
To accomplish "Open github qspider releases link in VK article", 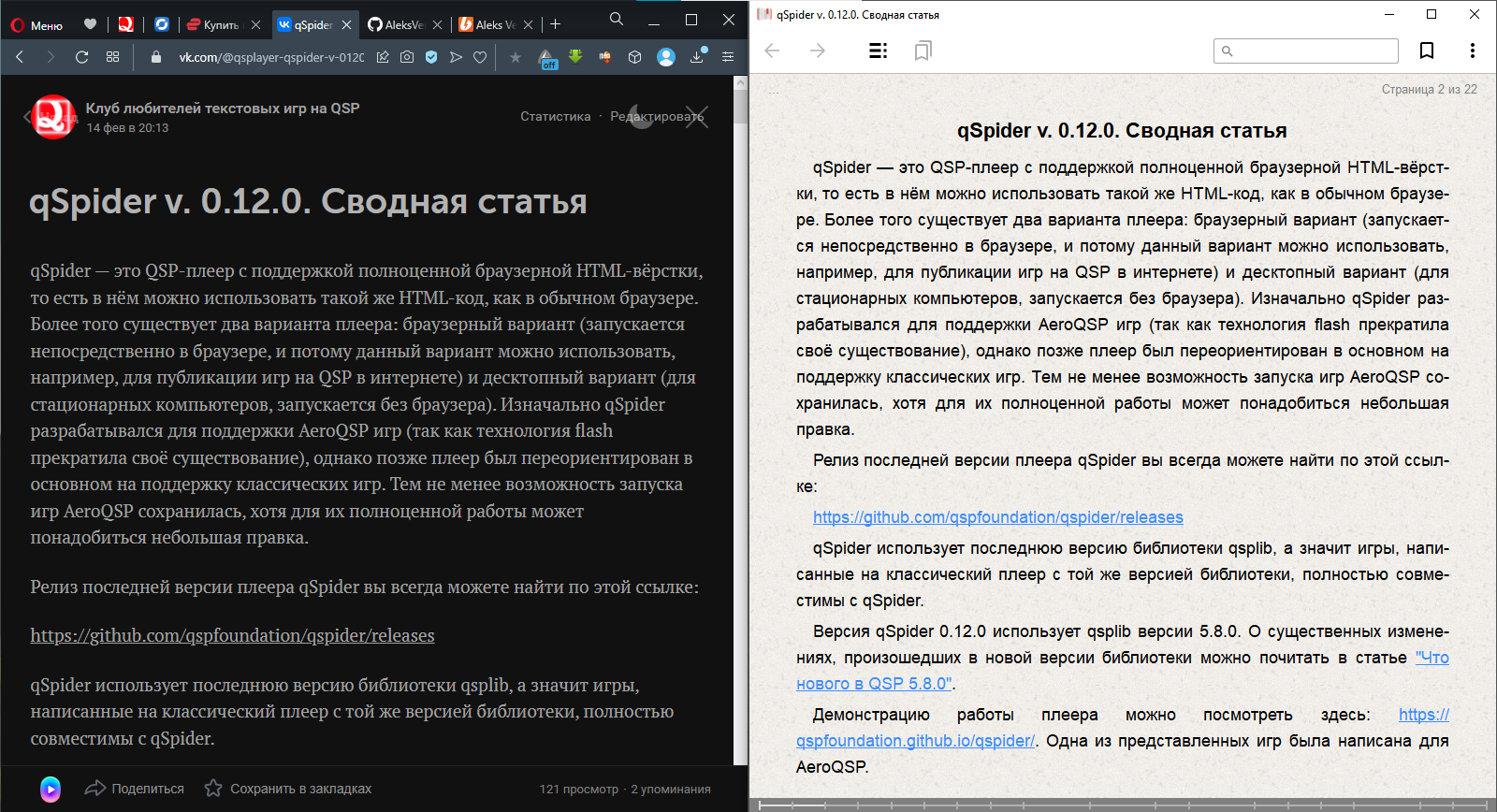I will (x=232, y=636).
